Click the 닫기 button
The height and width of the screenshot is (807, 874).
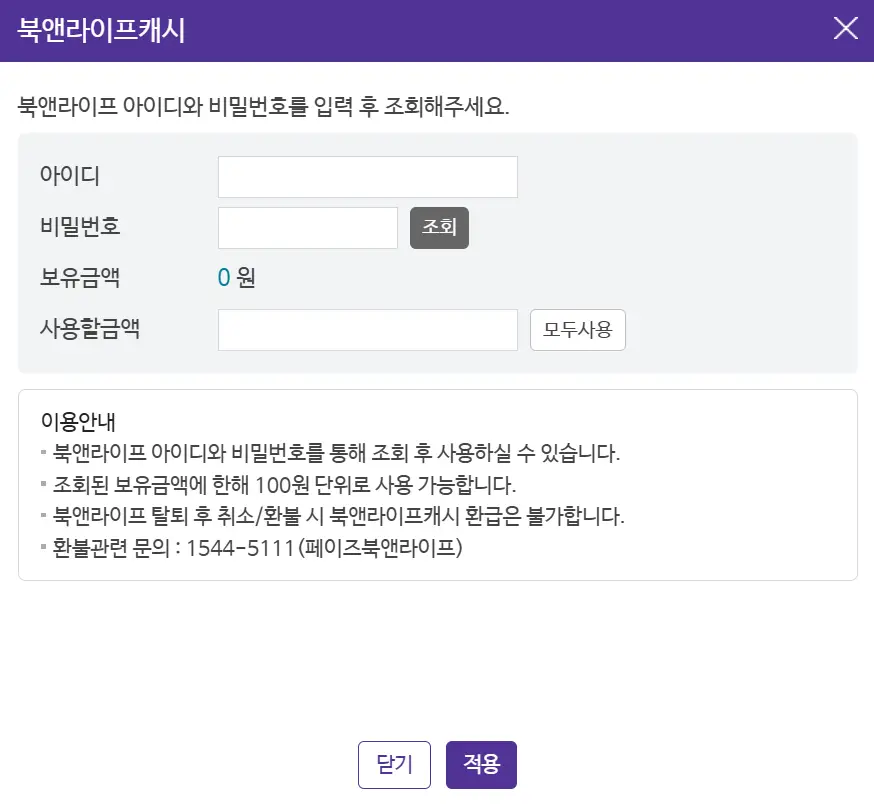(x=394, y=765)
